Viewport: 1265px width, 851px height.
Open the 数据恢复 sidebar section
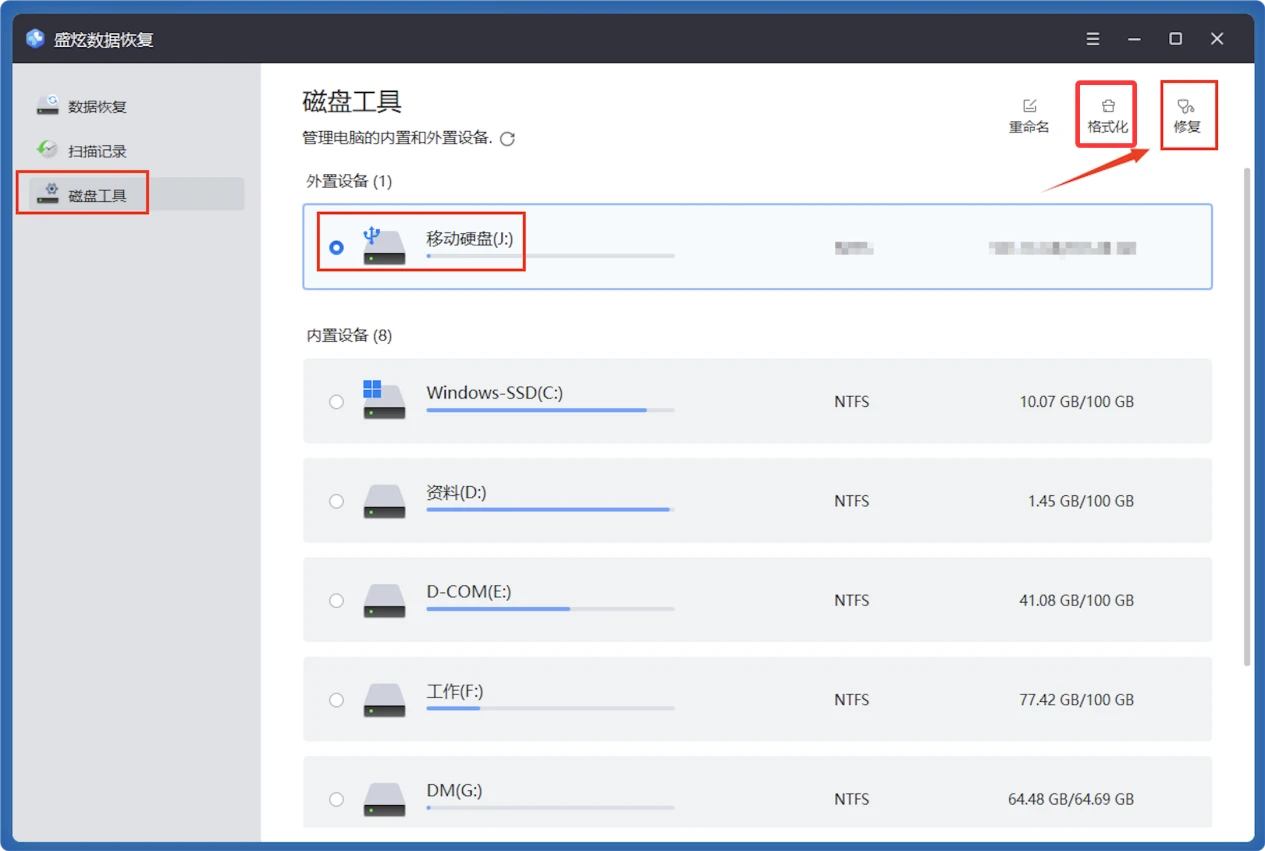[137, 106]
